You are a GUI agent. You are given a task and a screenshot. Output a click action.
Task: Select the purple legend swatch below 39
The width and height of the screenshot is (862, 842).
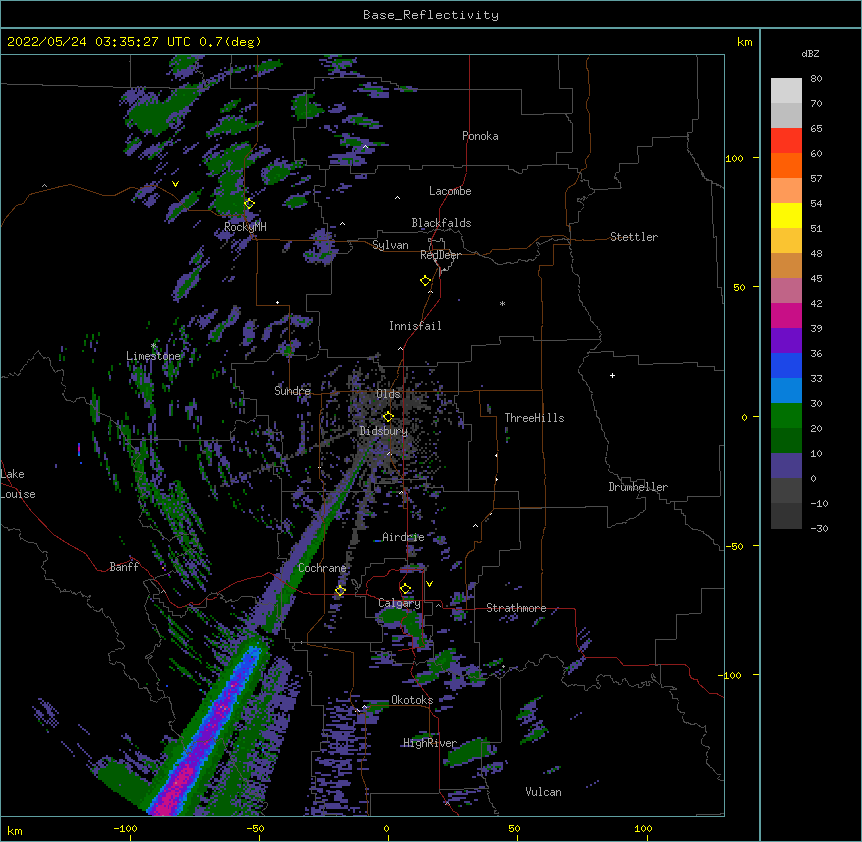(x=786, y=340)
